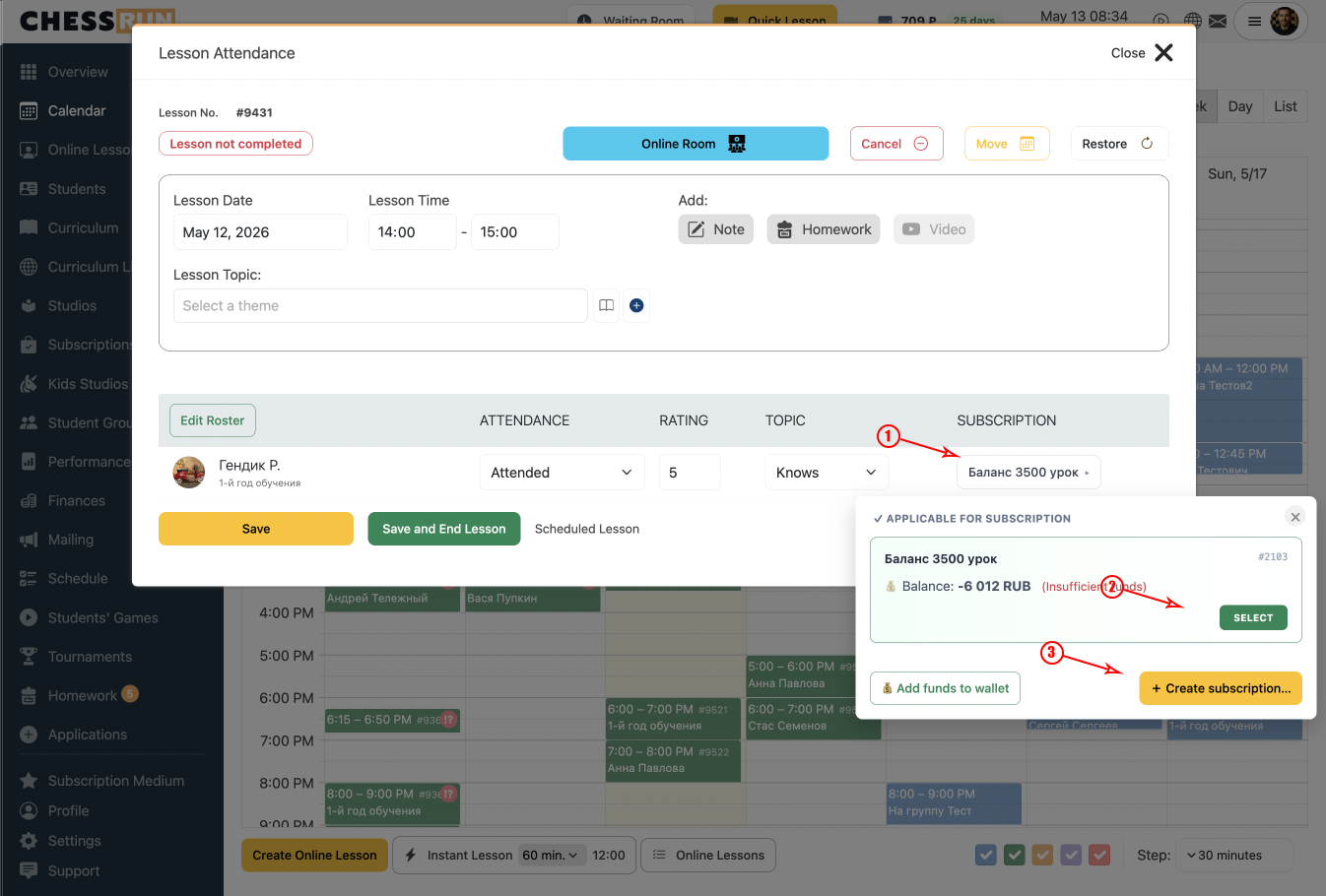1326x896 pixels.
Task: Toggle the red calendar filter checkbox
Action: 1100,855
